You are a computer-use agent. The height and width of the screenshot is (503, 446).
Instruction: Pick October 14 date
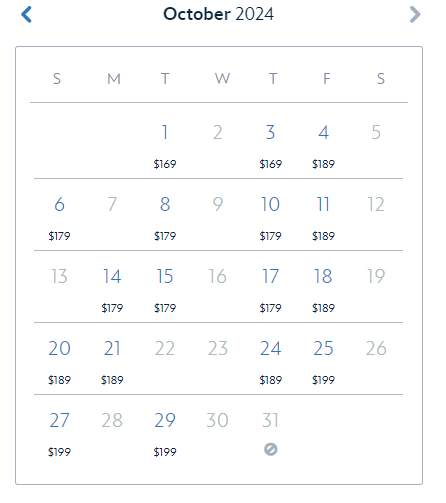112,290
